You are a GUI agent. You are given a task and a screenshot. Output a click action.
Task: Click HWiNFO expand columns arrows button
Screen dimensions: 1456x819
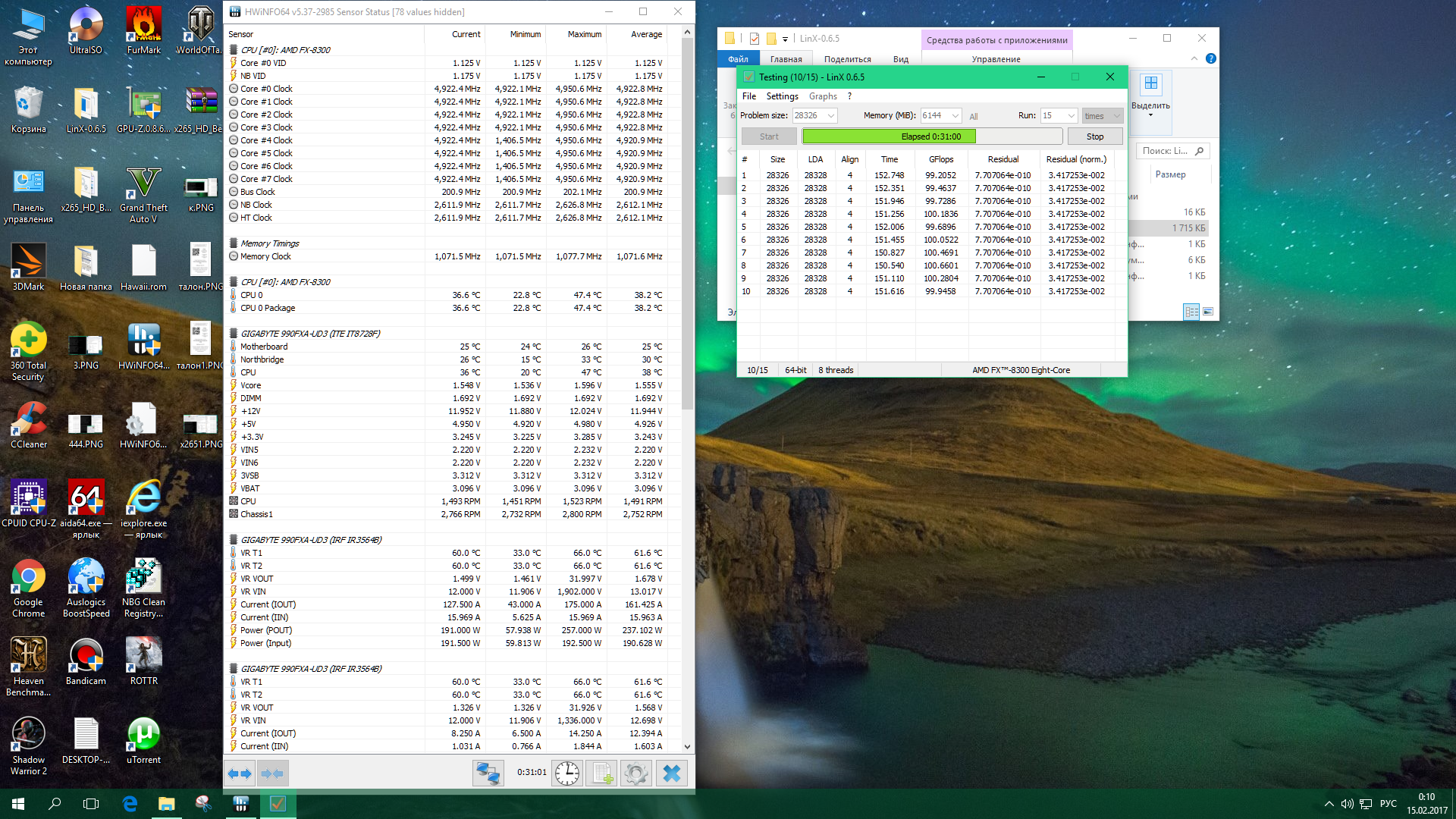coord(240,773)
